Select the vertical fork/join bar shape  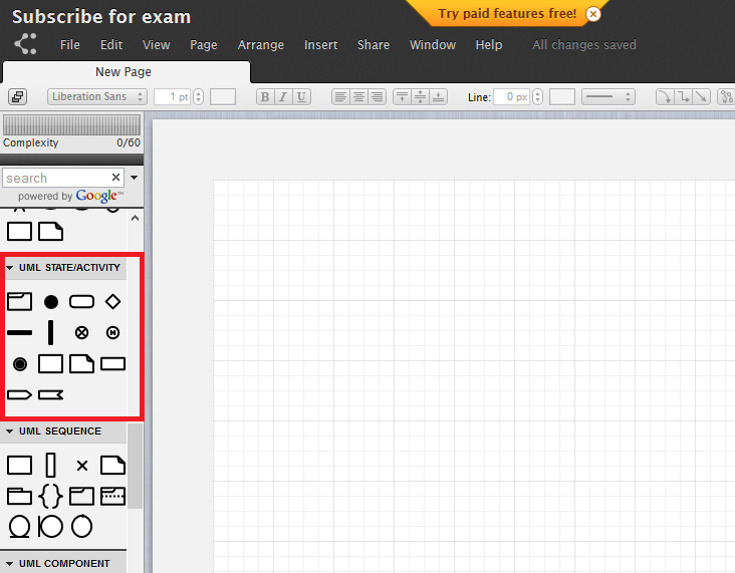click(x=51, y=332)
